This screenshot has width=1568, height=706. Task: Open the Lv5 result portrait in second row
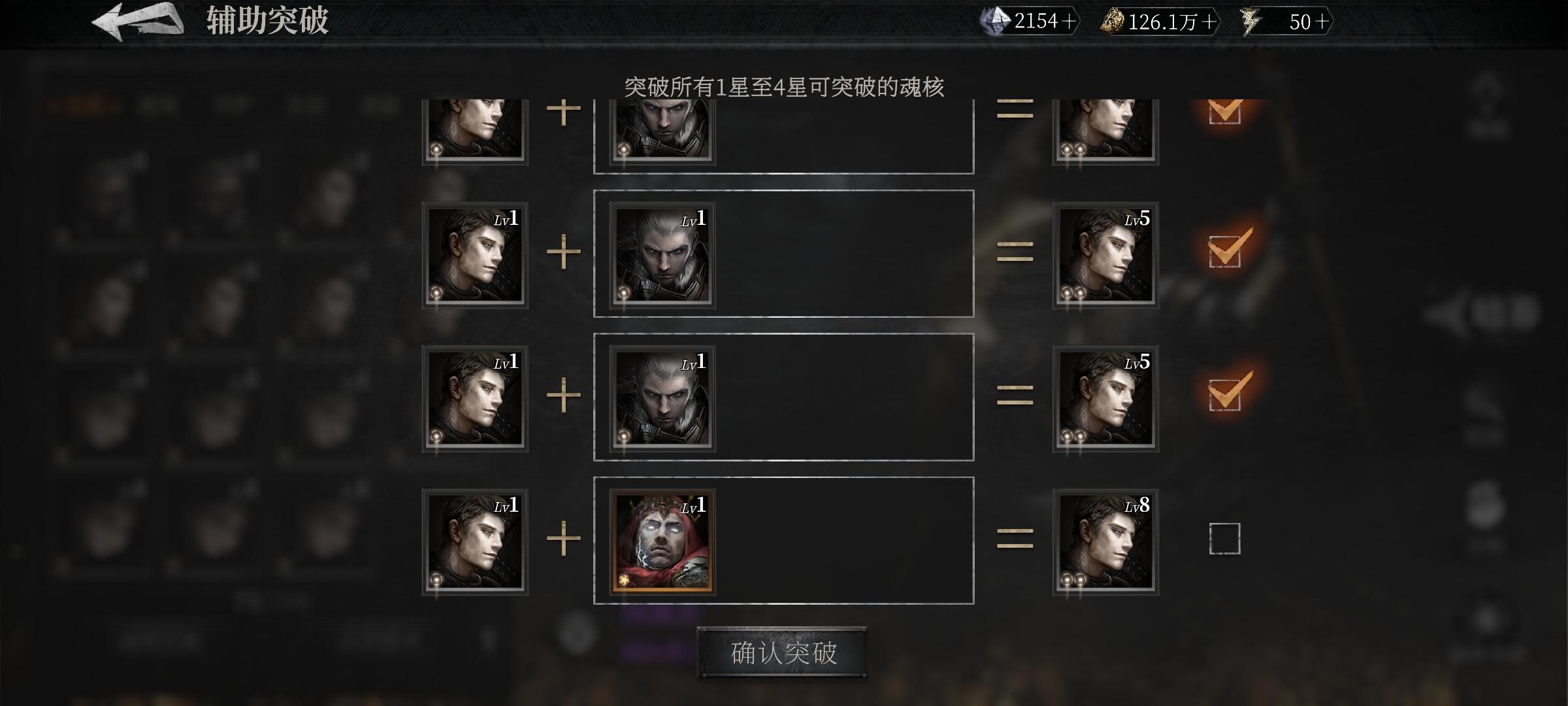1105,255
